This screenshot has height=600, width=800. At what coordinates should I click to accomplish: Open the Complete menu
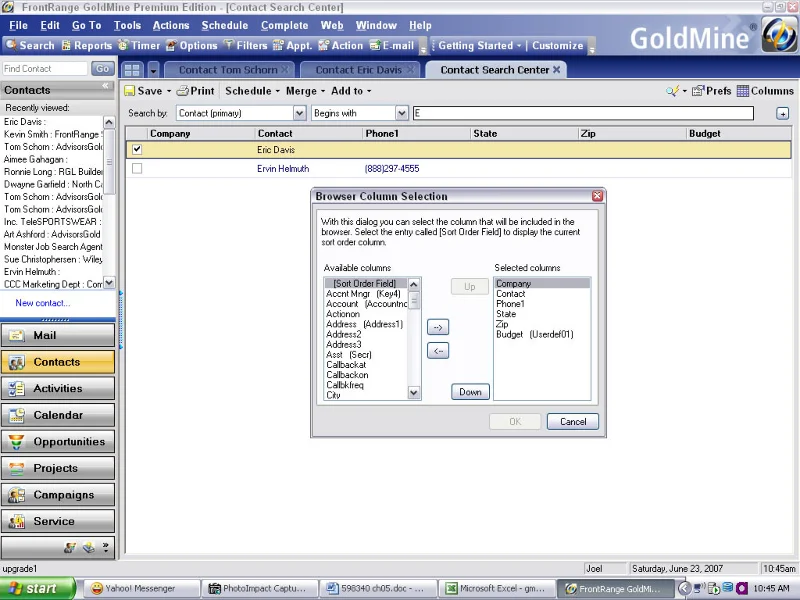point(284,25)
